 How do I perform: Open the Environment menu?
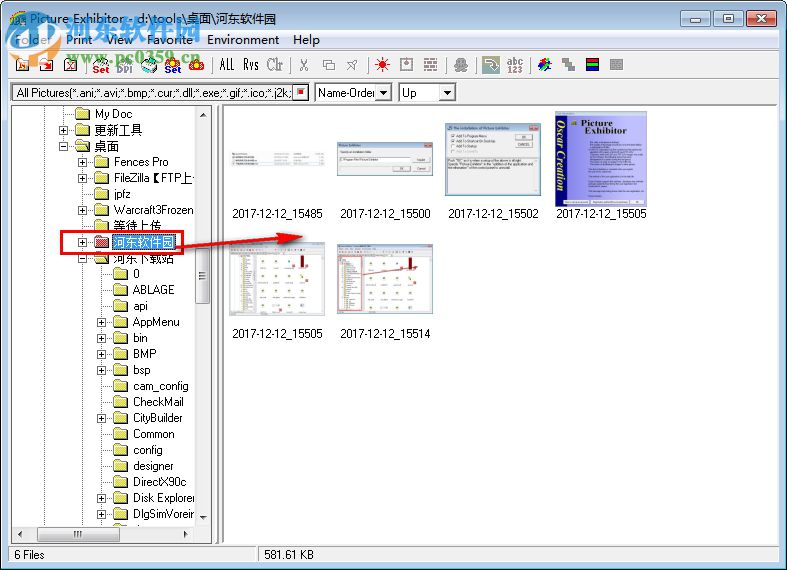pos(243,40)
